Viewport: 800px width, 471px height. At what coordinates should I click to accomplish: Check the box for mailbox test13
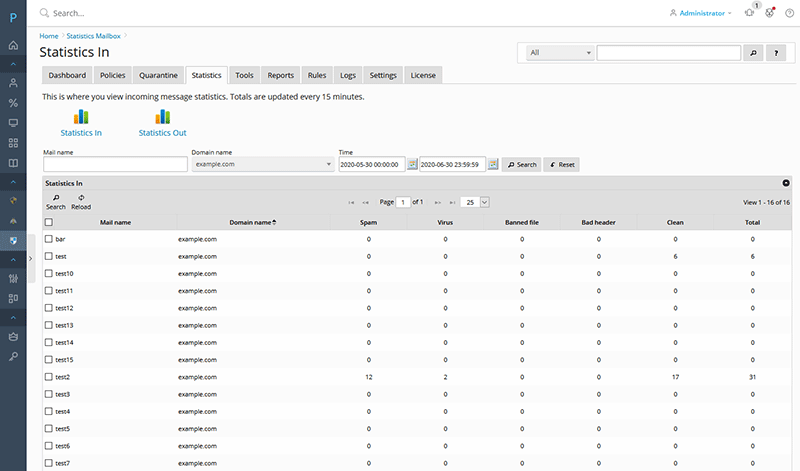click(x=48, y=325)
